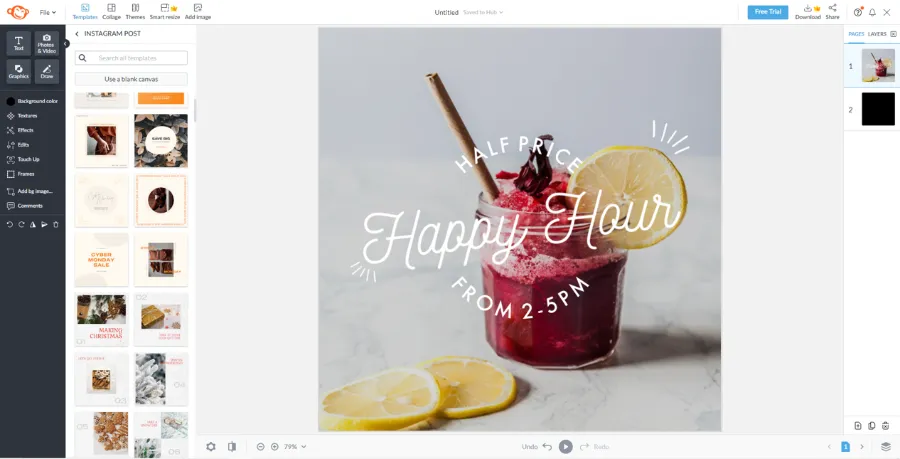Select page 1 thumbnail
The image size is (900, 459).
click(x=878, y=65)
